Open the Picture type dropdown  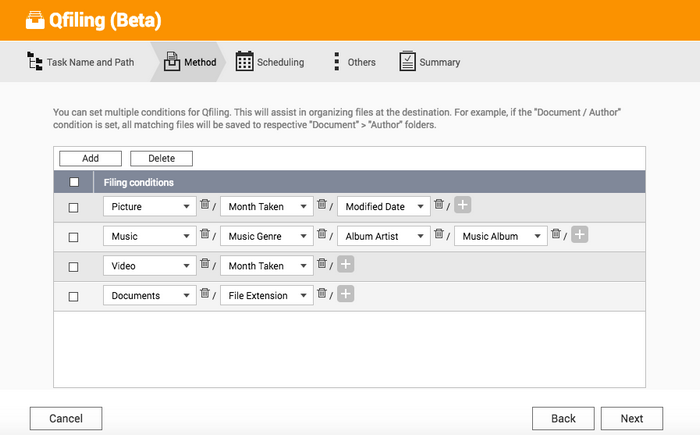[x=150, y=206]
